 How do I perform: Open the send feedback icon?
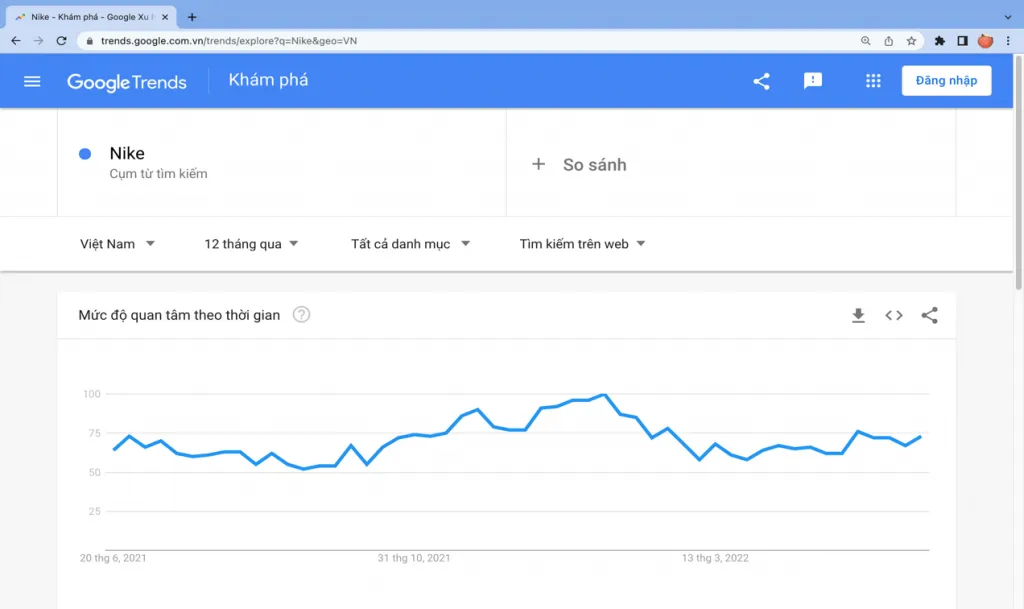[812, 80]
